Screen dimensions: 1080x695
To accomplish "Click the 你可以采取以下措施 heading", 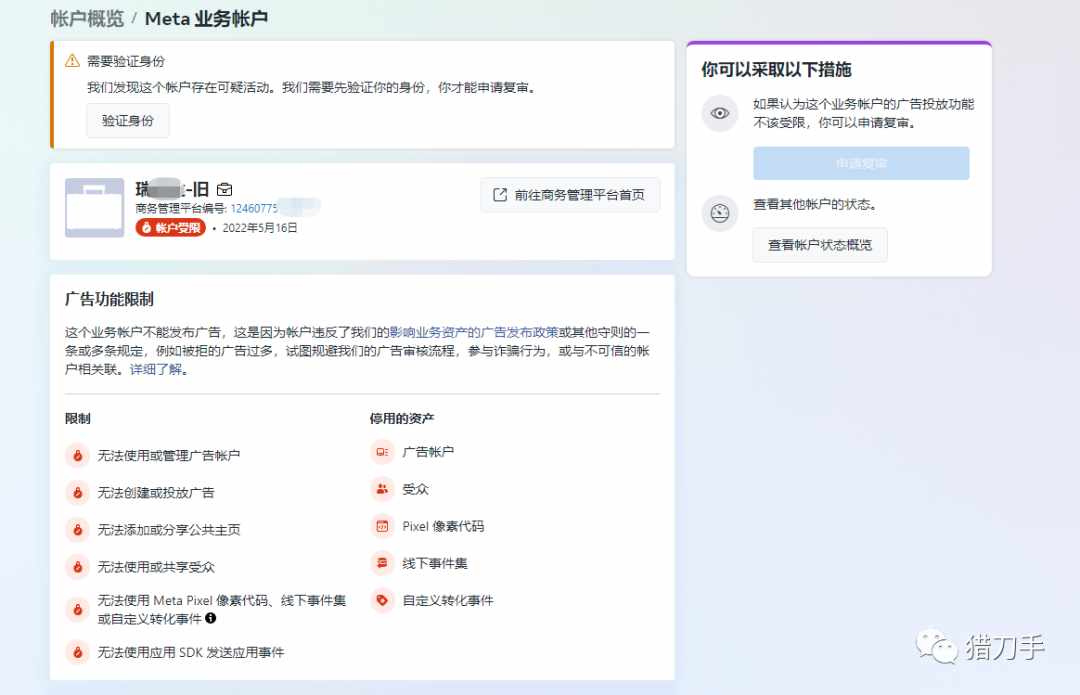I will 776,70.
